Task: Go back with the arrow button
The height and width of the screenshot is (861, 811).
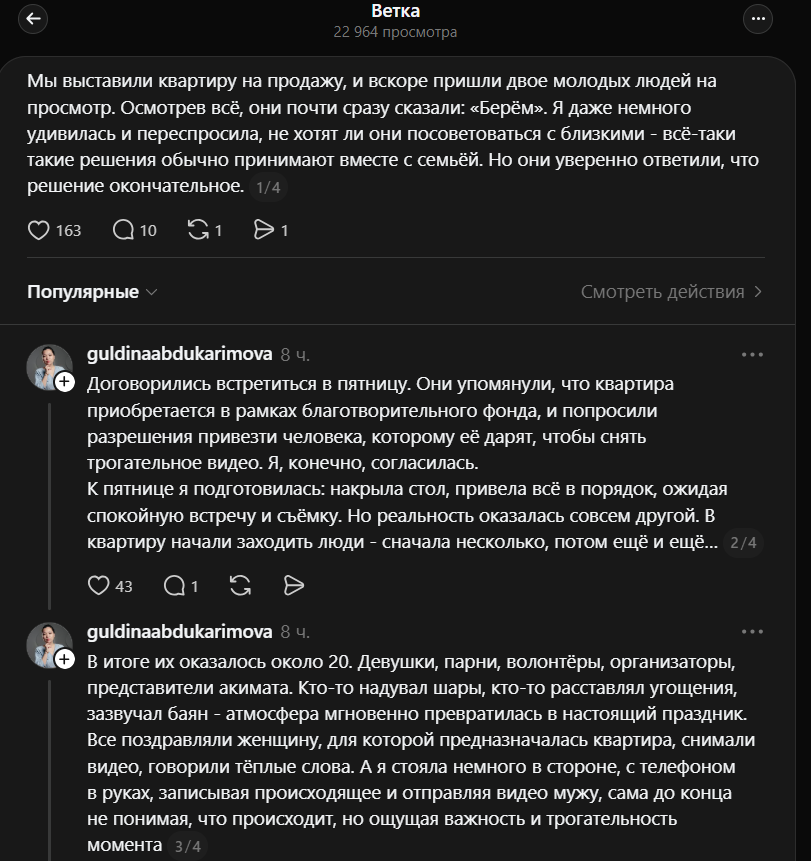Action: pos(33,20)
